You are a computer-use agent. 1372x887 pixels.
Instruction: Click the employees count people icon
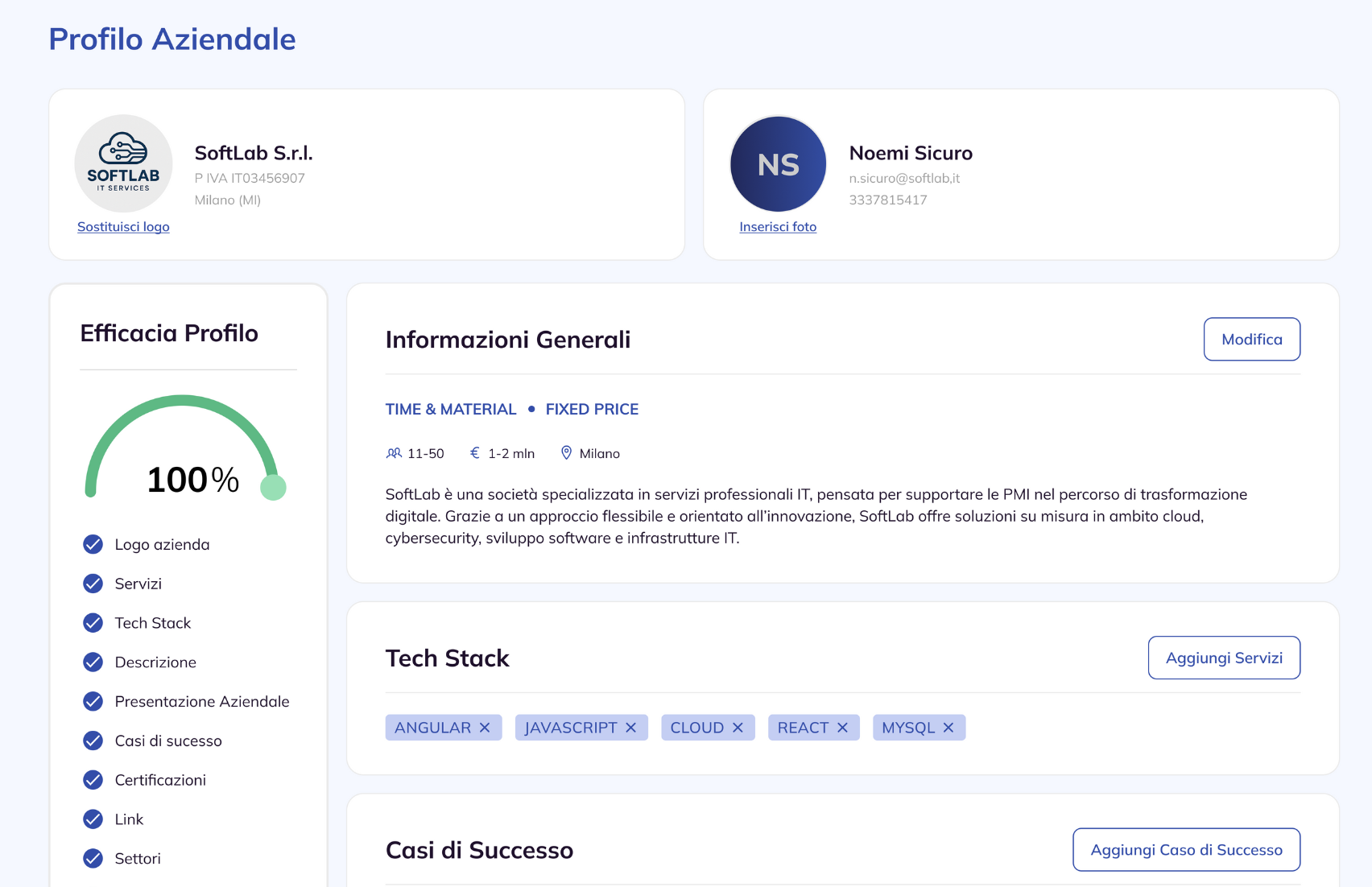point(394,453)
